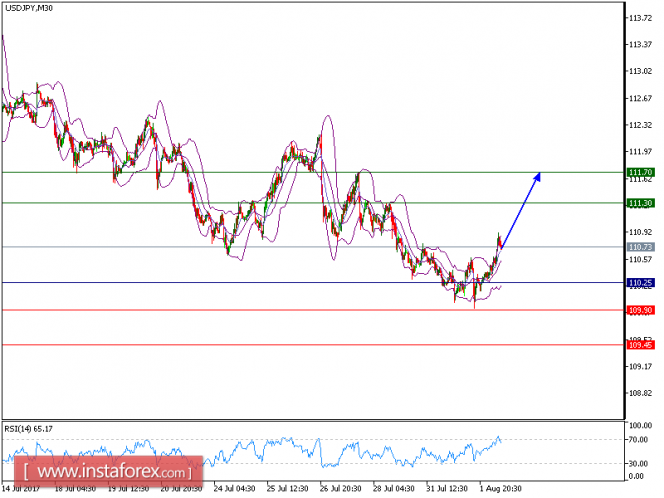Viewport: 664px width, 498px height.
Task: Click the 110.57 price axis label
Action: coord(640,259)
